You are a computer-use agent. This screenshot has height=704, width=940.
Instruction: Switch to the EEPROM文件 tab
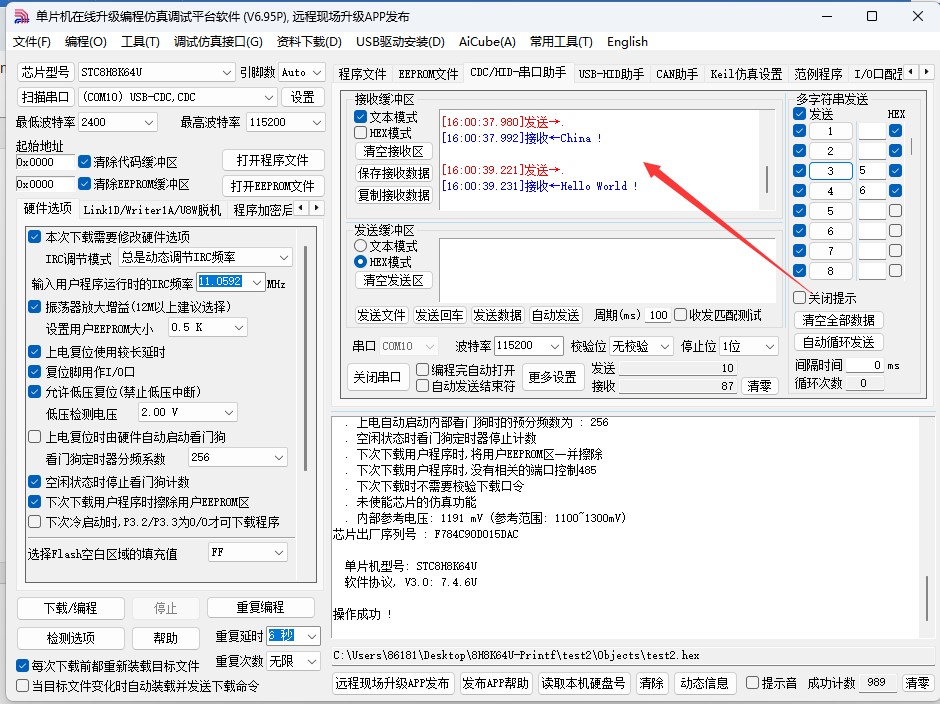[x=428, y=74]
